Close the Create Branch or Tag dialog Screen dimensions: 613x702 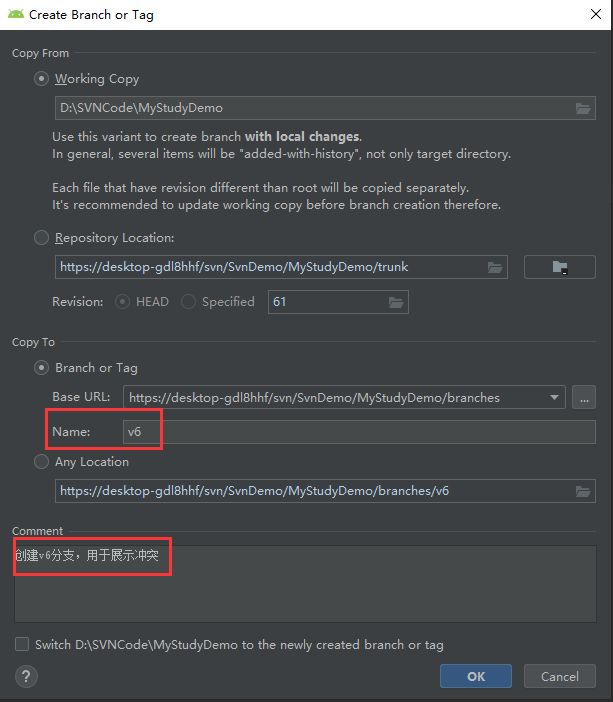(x=596, y=14)
